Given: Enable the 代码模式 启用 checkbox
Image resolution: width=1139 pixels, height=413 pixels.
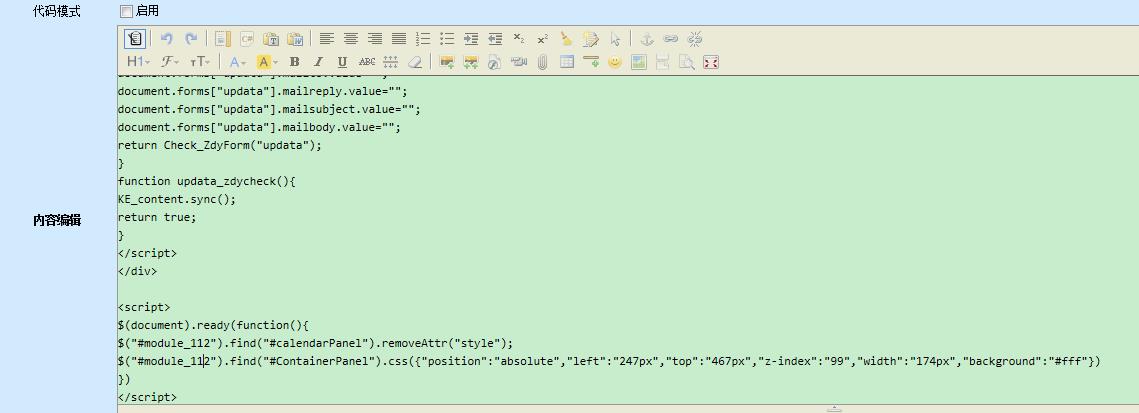Looking at the screenshot, I should [126, 12].
